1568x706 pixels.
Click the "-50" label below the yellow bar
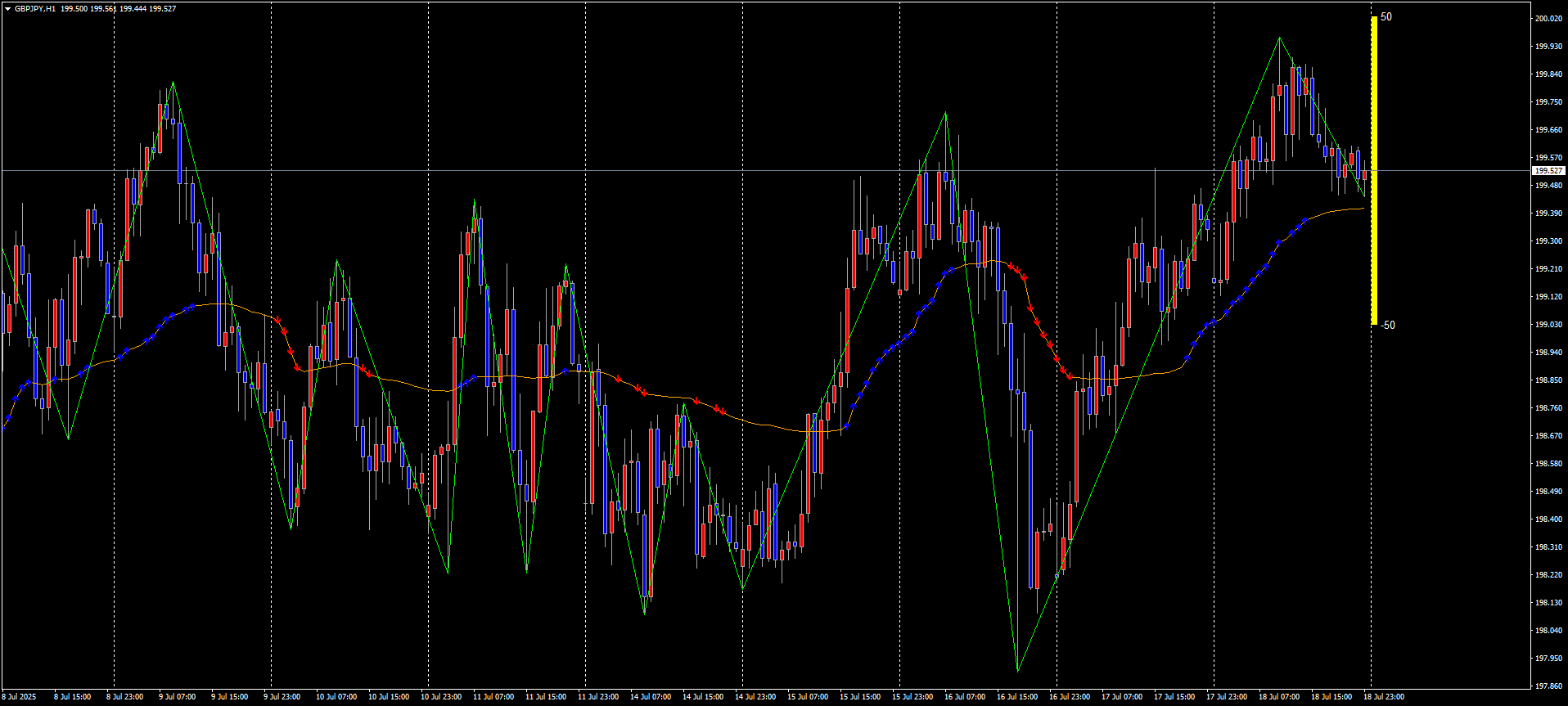tap(1388, 325)
